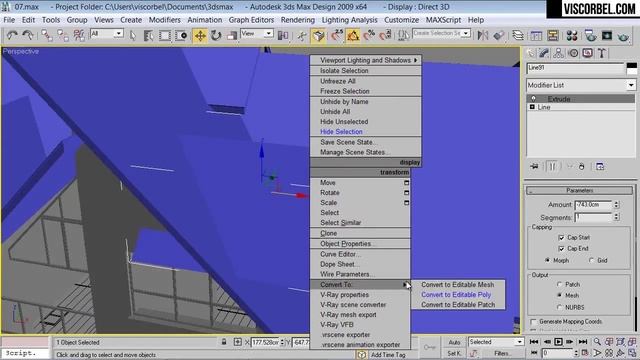Click the Redo arrow icon
The height and width of the screenshot is (360, 640).
coord(28,36)
